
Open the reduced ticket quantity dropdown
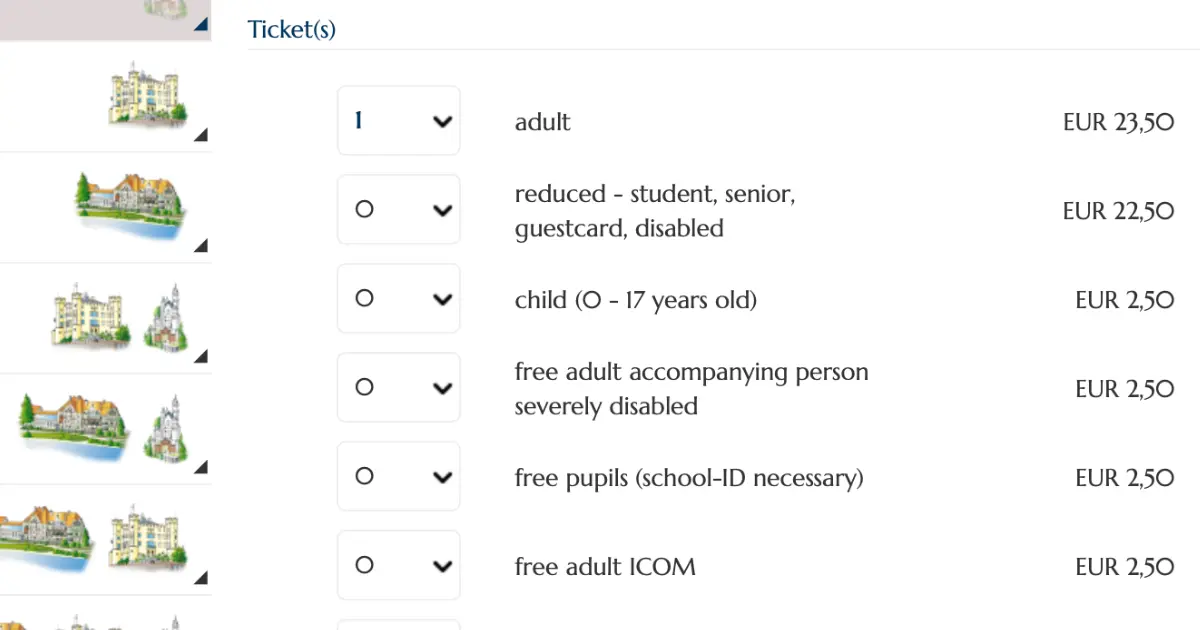pos(399,210)
